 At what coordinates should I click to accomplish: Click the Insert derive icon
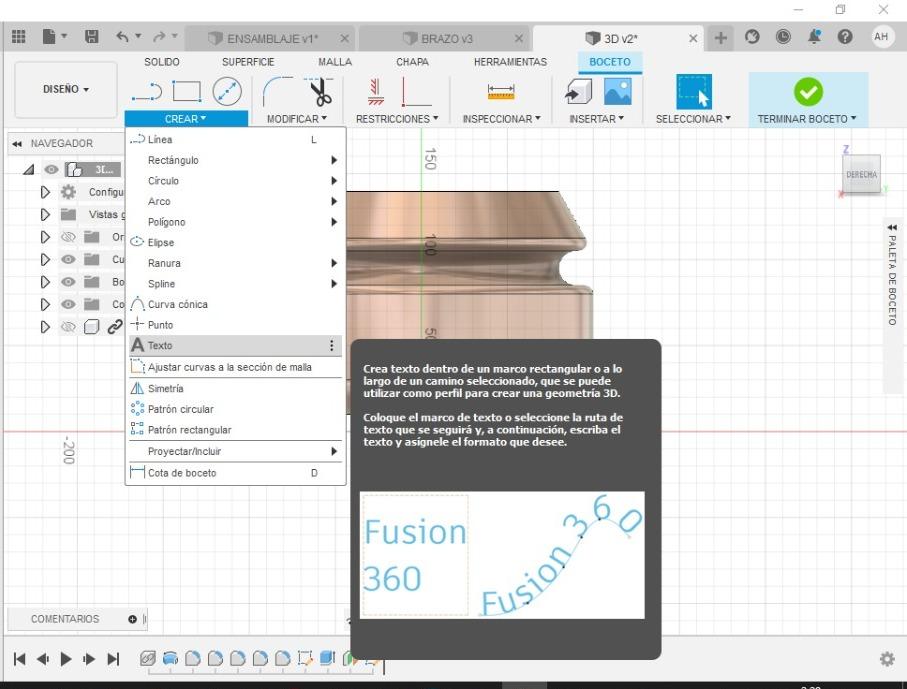[x=578, y=91]
